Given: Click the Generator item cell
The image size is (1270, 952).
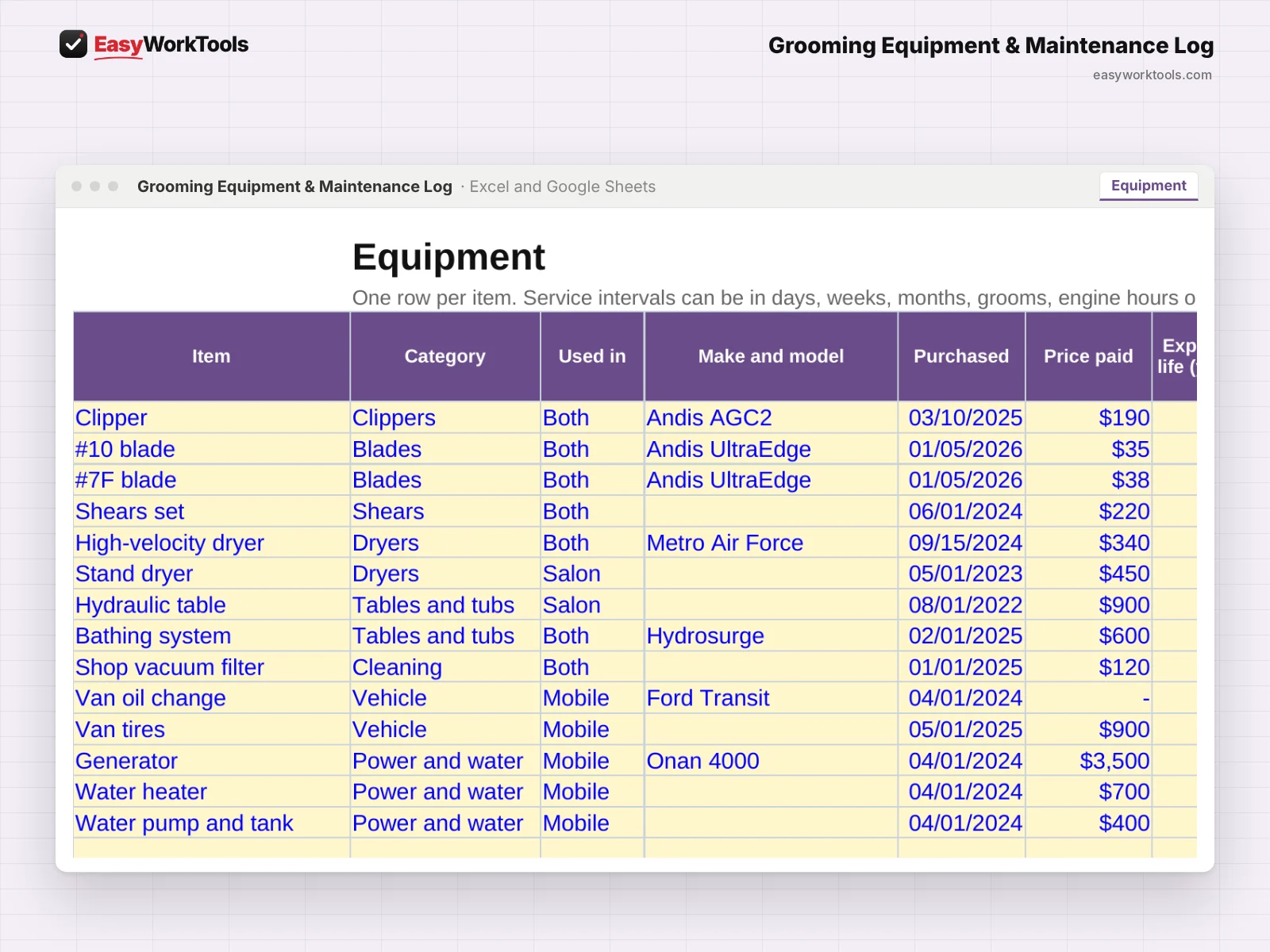Looking at the screenshot, I should point(211,761).
